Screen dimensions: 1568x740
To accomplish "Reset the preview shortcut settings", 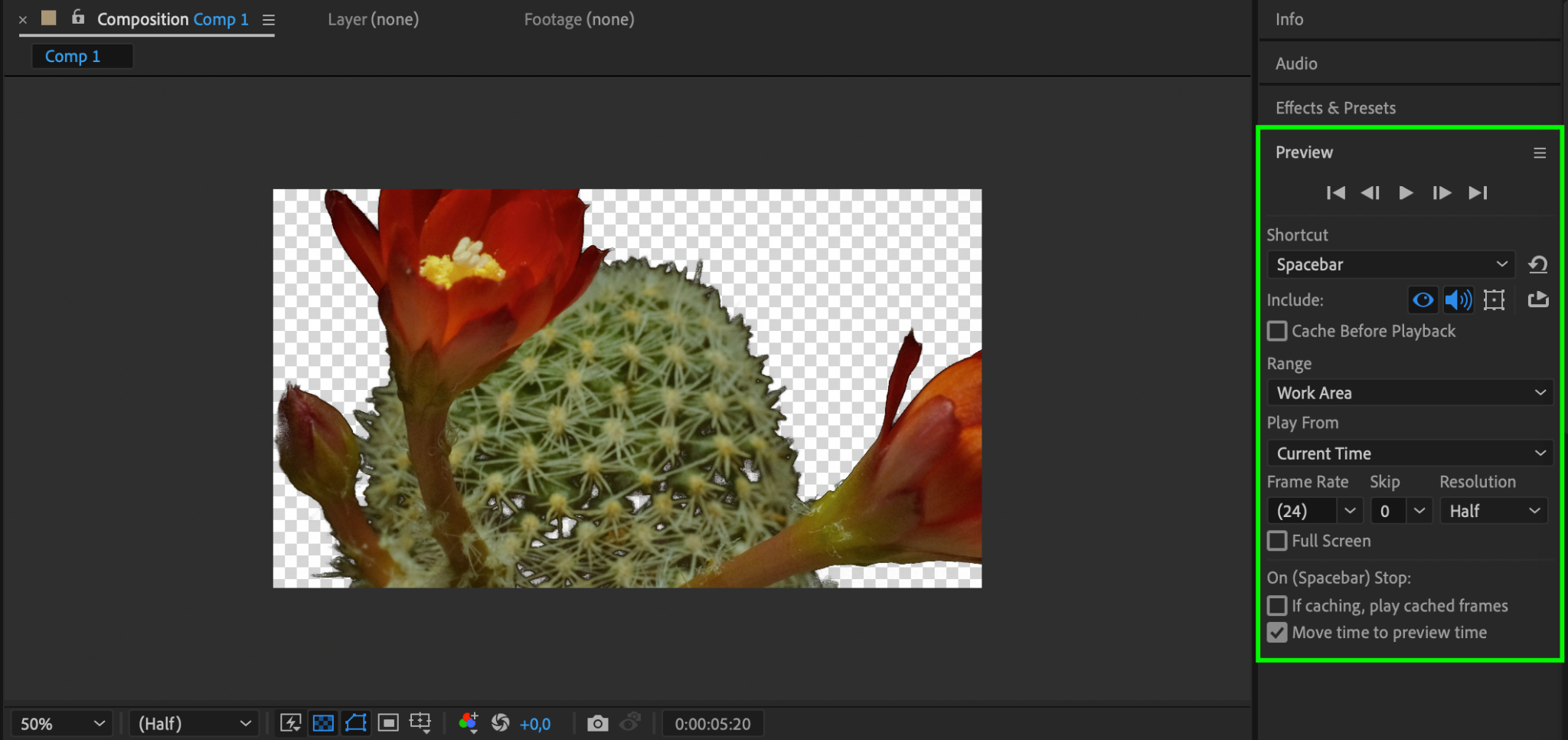I will (x=1537, y=265).
